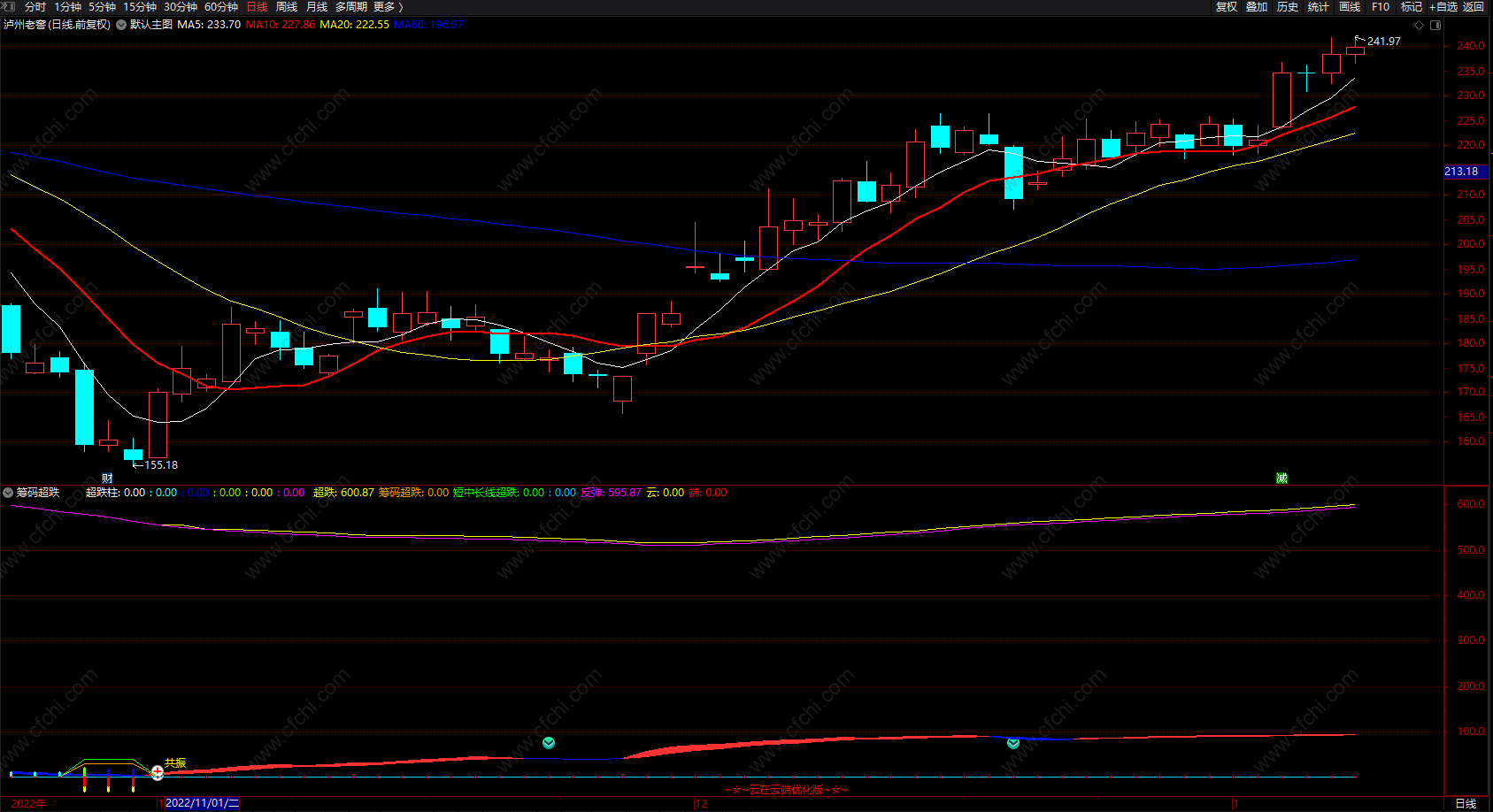The height and width of the screenshot is (812, 1493).
Task: Expand the 更多 periods menu
Action: click(x=388, y=7)
